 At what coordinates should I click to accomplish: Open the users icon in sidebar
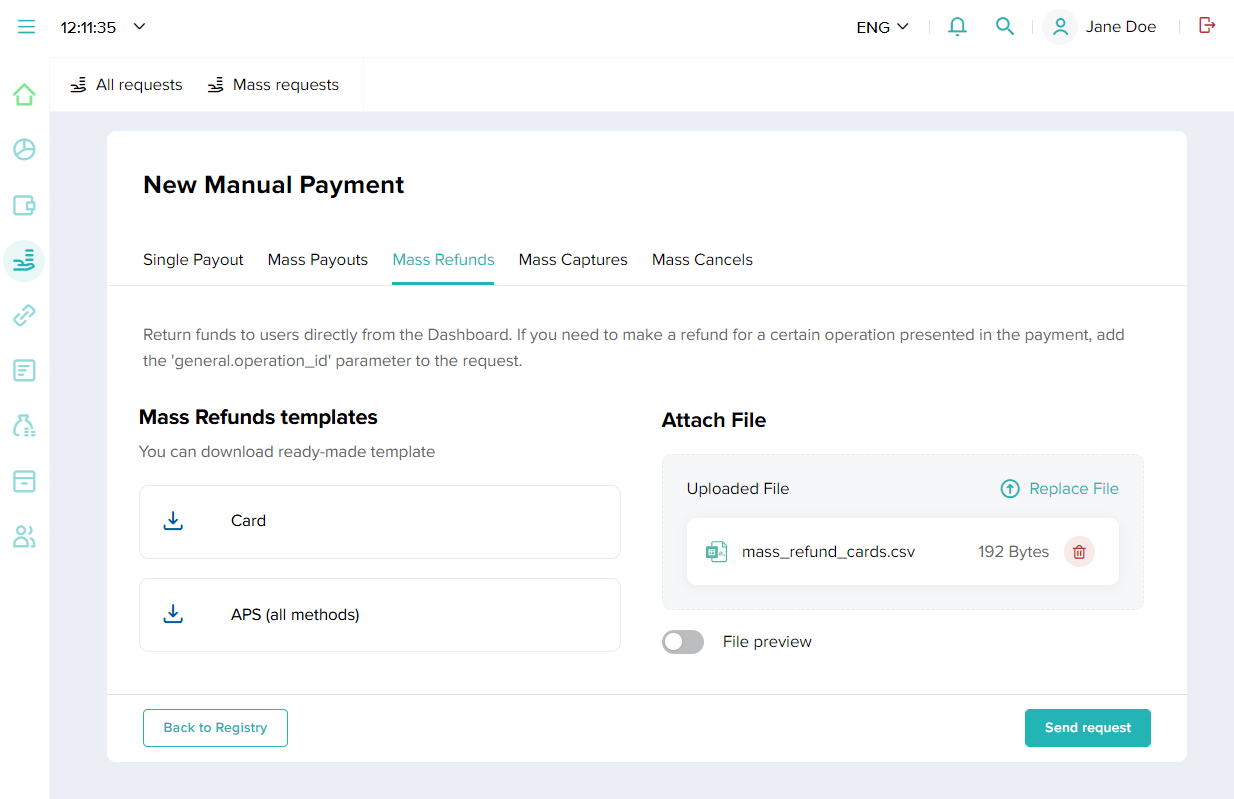24,537
